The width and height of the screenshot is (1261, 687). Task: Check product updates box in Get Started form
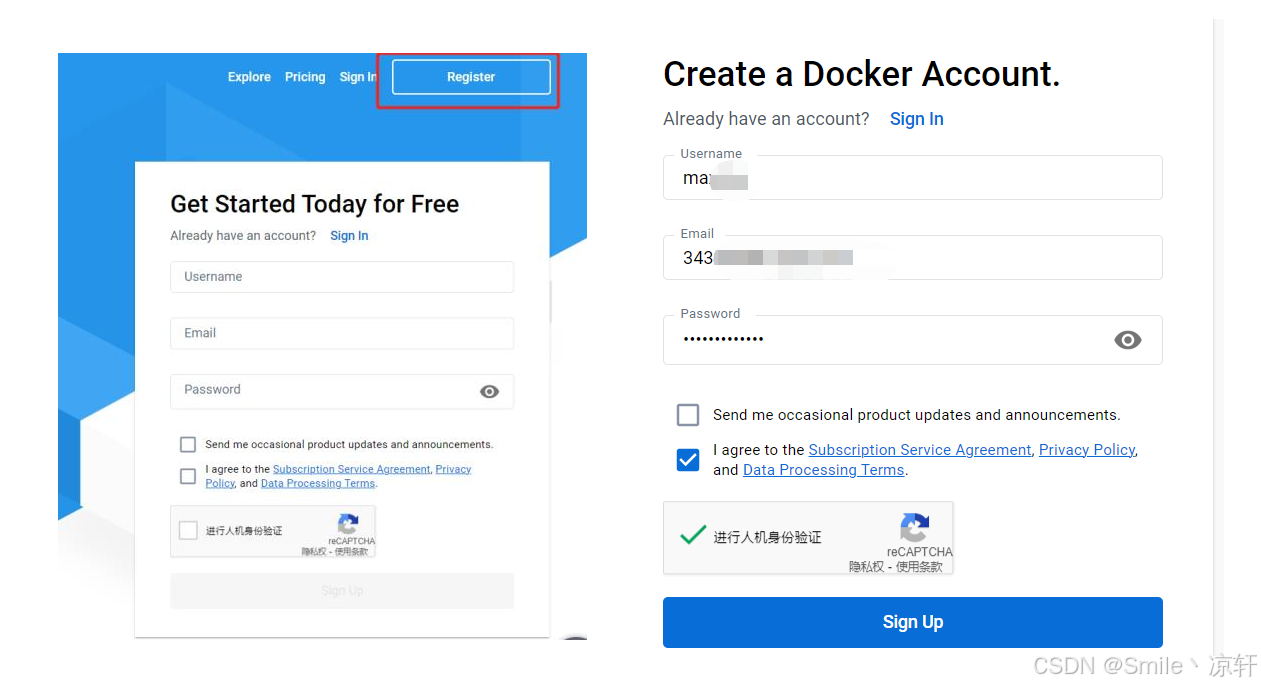coord(188,445)
